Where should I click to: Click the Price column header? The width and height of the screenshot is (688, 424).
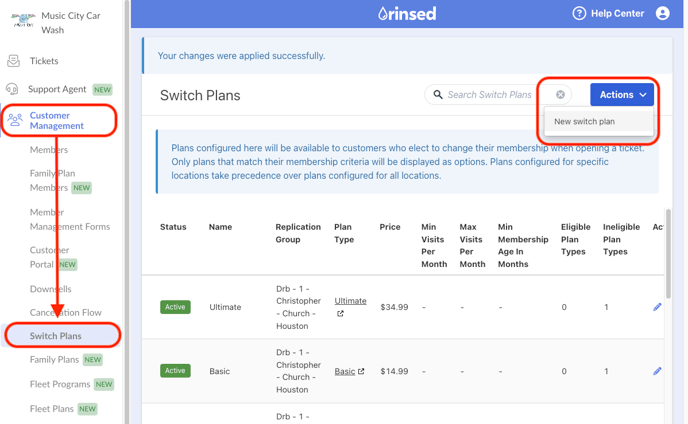tap(390, 227)
